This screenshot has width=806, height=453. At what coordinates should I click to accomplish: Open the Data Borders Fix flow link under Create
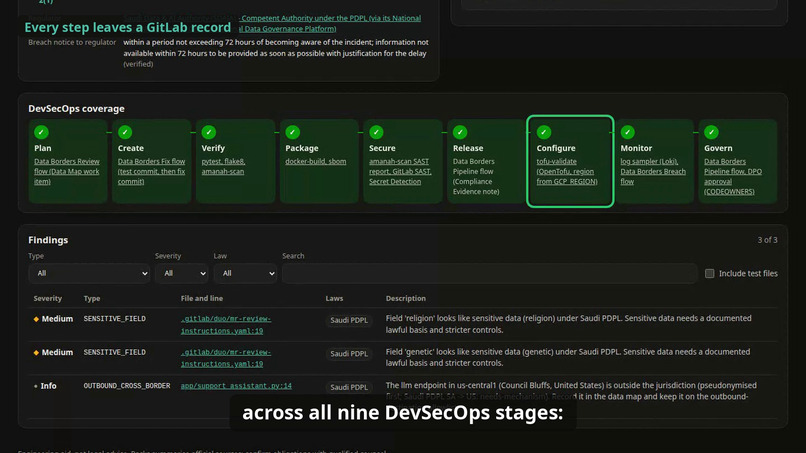click(151, 171)
